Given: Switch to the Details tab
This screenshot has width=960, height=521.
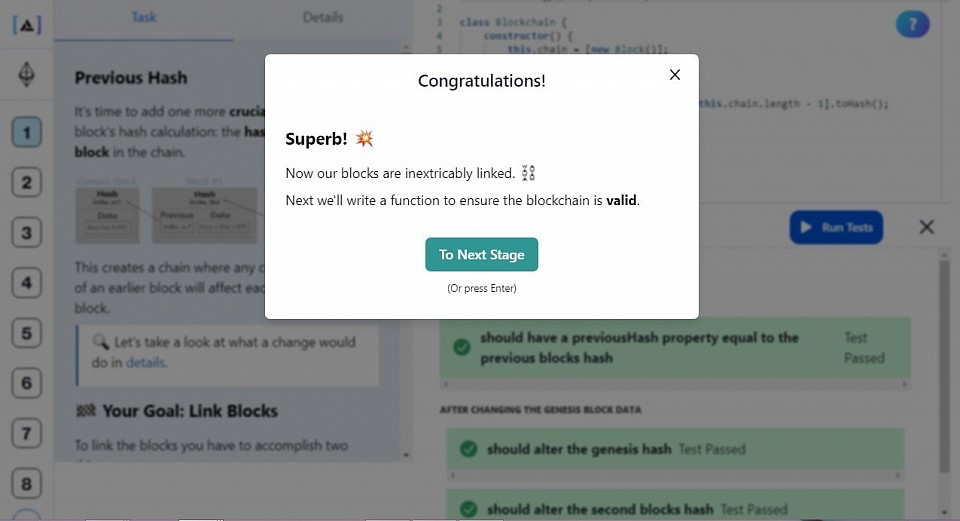Looking at the screenshot, I should point(323,18).
